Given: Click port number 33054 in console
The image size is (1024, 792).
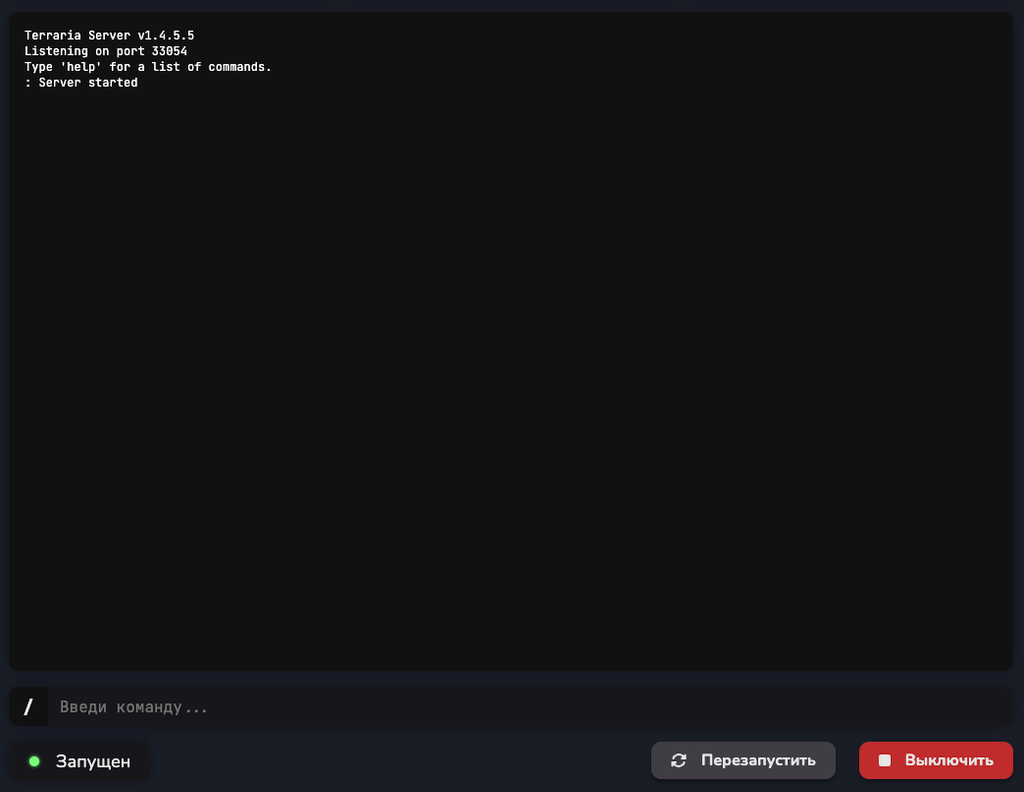Looking at the screenshot, I should pyautogui.click(x=169, y=51).
